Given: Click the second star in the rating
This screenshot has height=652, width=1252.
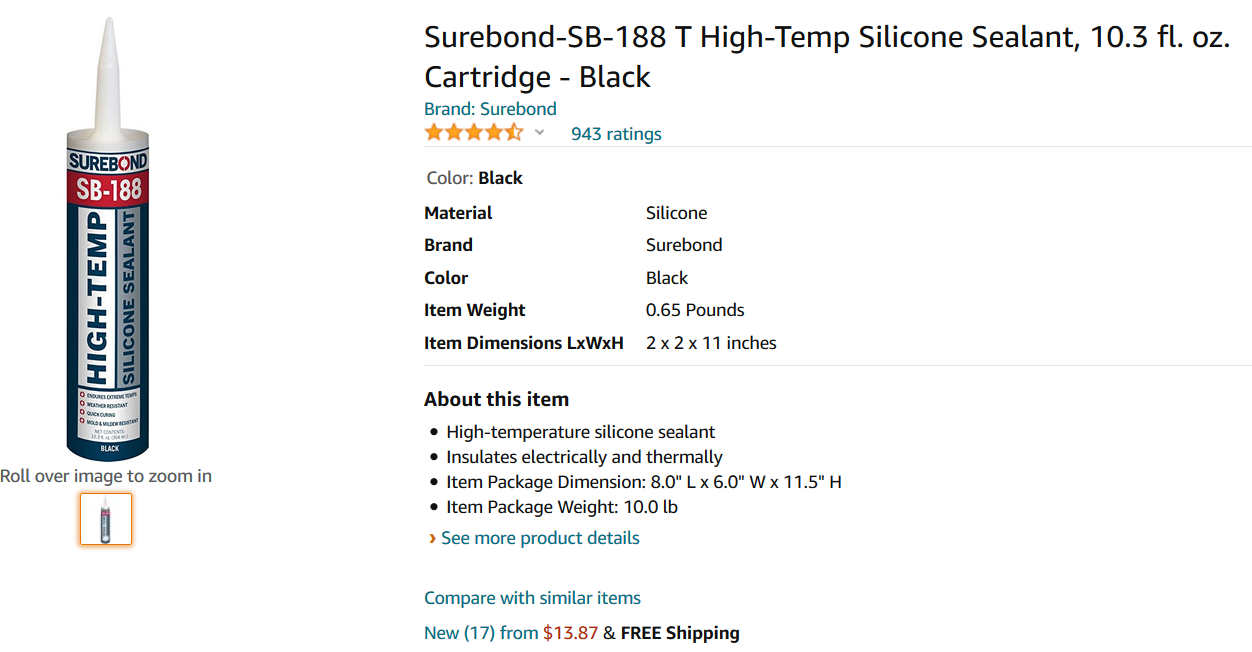Looking at the screenshot, I should click(x=453, y=132).
